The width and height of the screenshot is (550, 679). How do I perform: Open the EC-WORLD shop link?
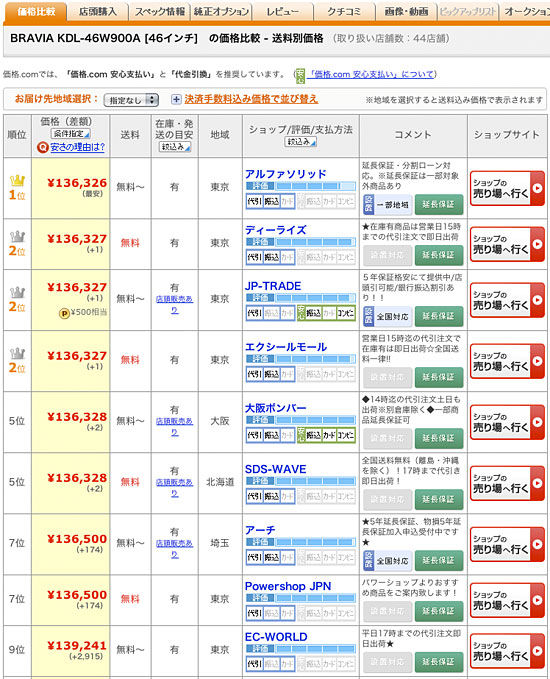(x=276, y=637)
